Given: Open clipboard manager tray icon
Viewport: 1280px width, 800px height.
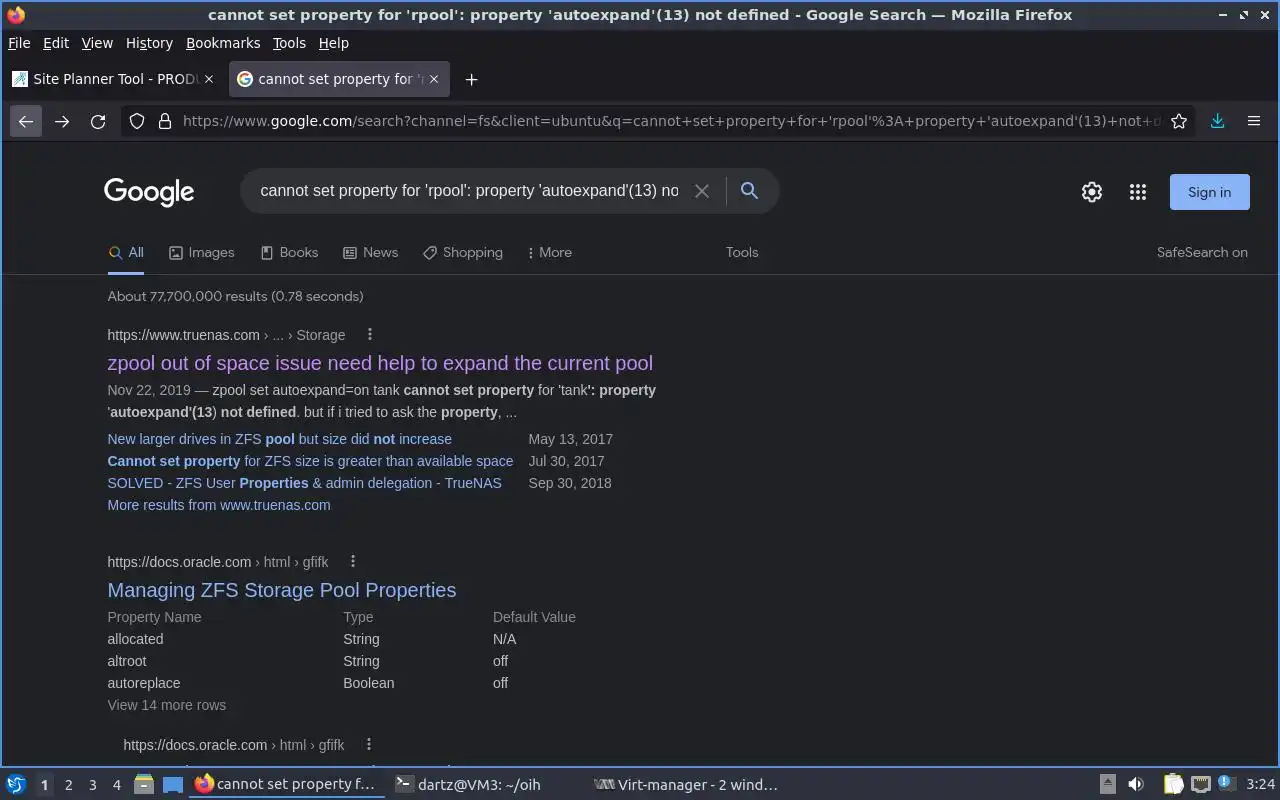Looking at the screenshot, I should click(x=1173, y=784).
